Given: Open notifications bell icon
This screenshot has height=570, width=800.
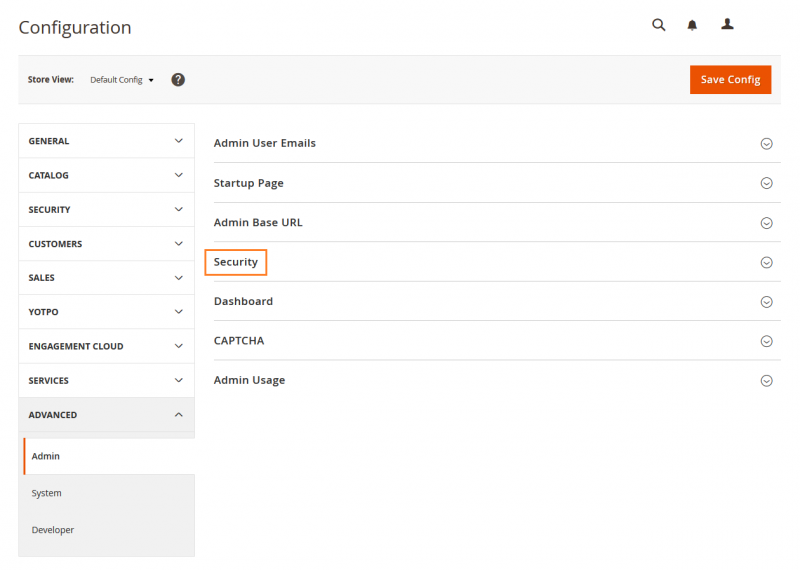Looking at the screenshot, I should tap(692, 25).
